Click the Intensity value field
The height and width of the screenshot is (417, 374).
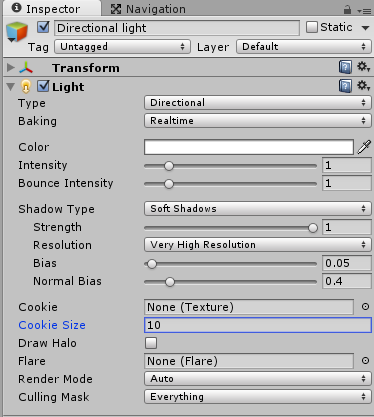pos(347,165)
